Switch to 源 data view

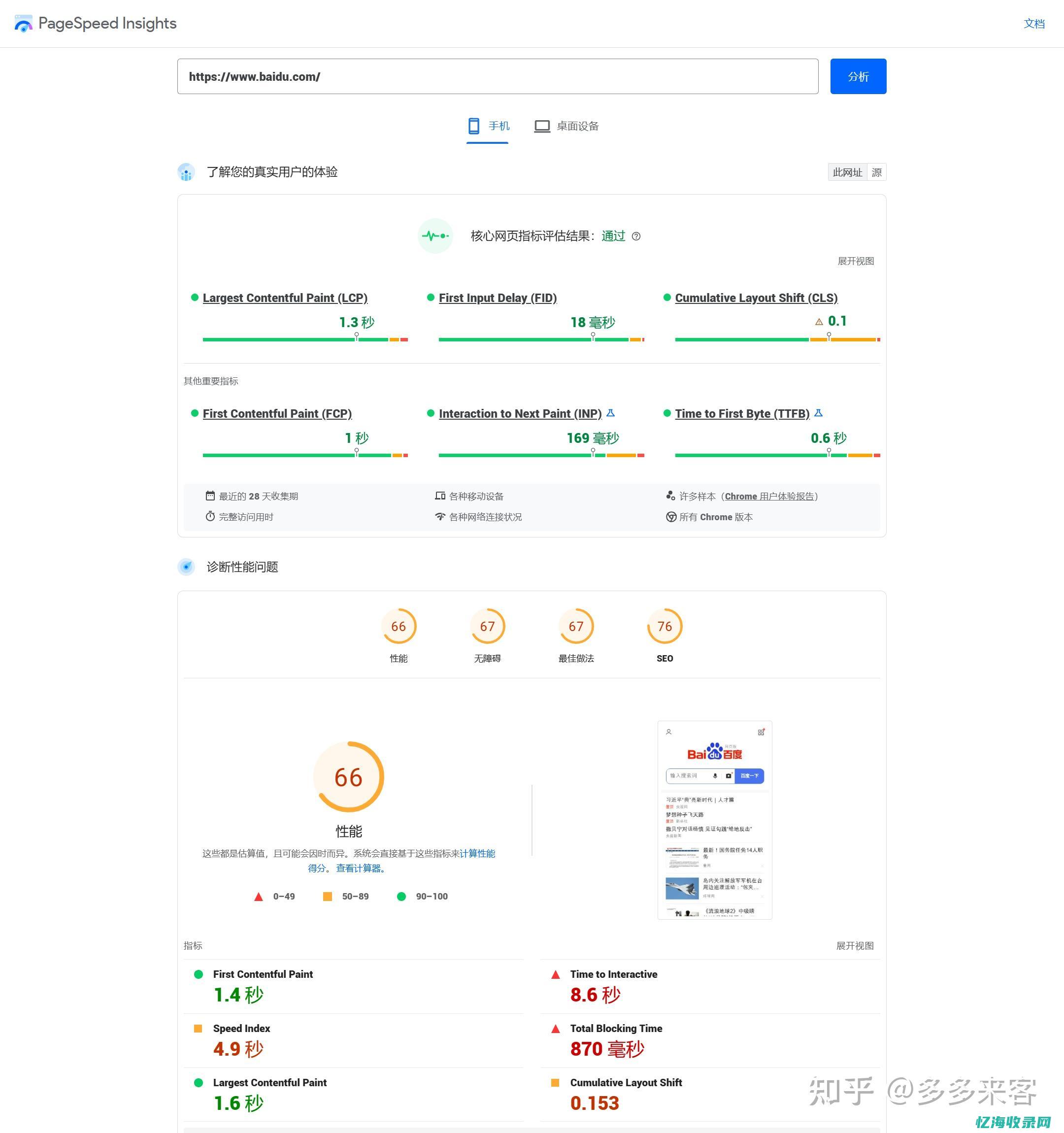(x=877, y=172)
